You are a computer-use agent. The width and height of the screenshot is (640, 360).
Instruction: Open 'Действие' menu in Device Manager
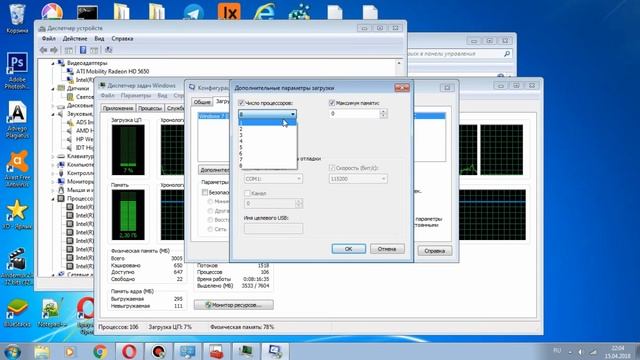75,38
